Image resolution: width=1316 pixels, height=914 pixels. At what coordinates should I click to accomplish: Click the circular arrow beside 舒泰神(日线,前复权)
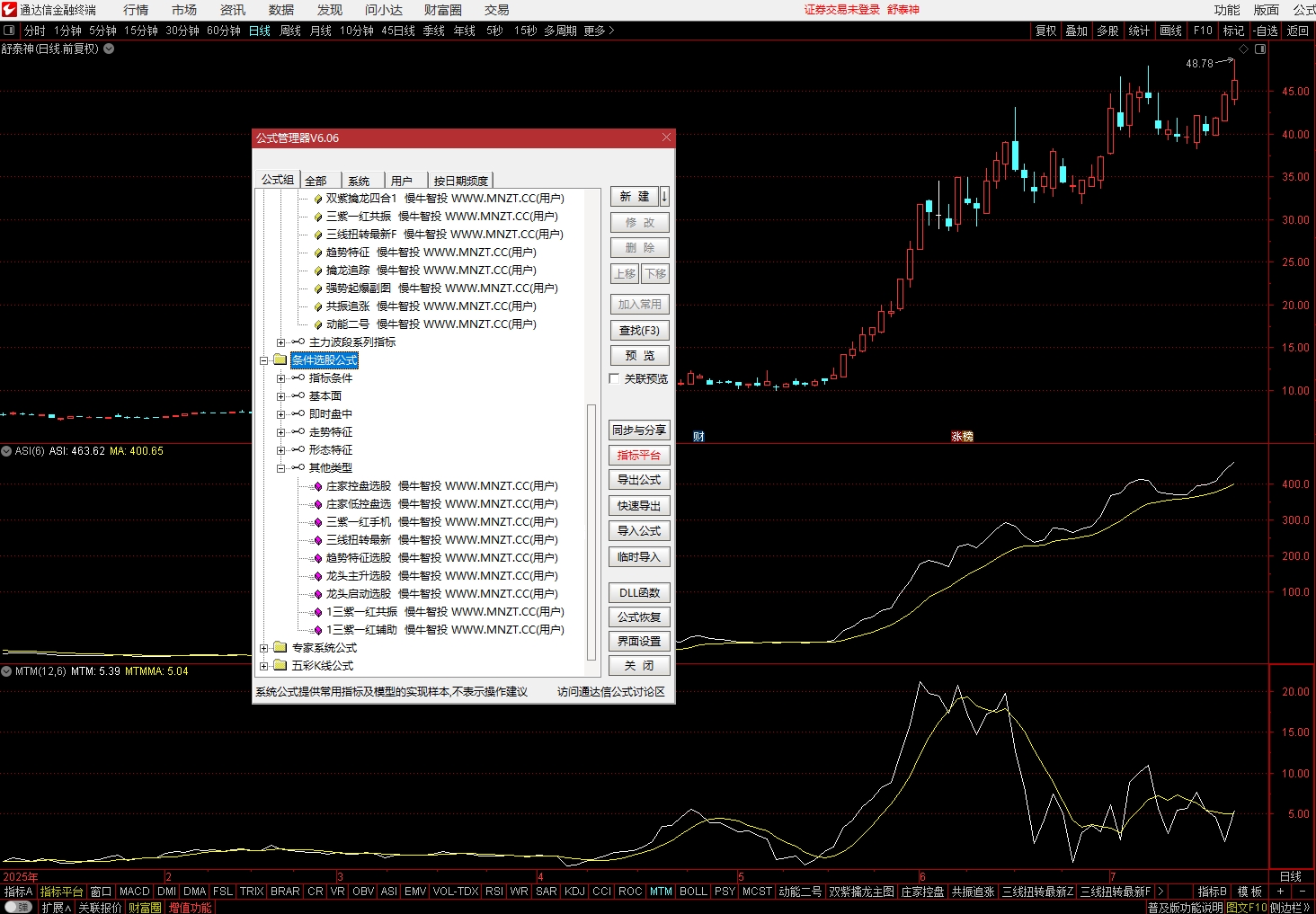[x=109, y=49]
